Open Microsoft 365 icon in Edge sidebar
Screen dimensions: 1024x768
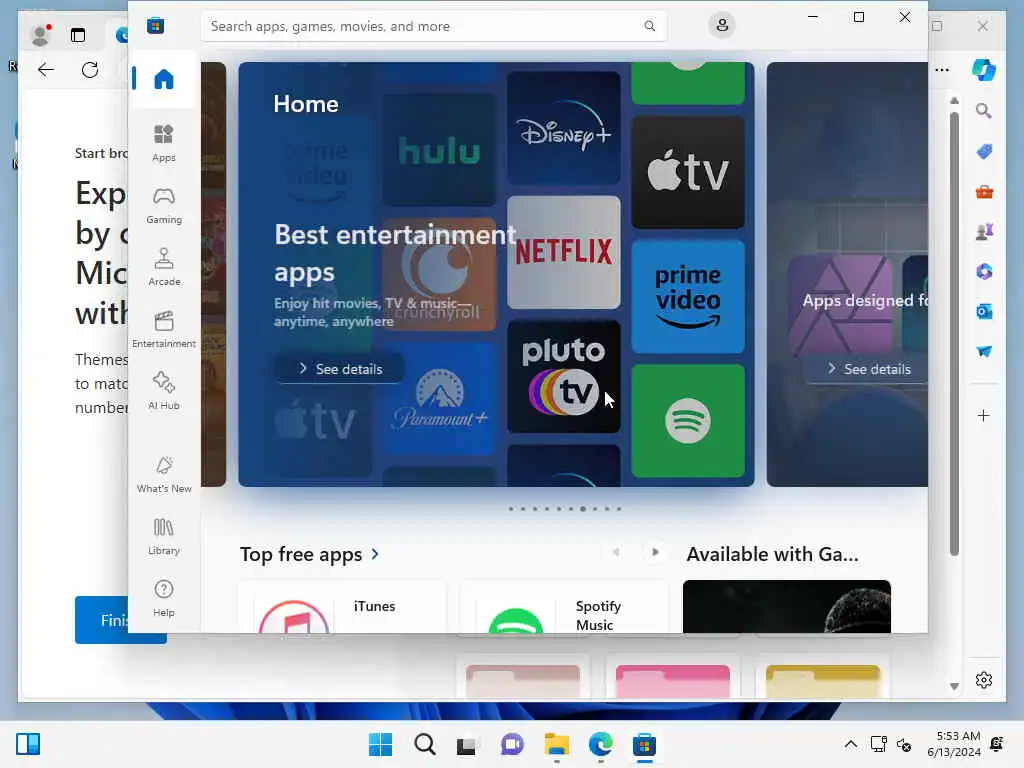[x=984, y=271]
